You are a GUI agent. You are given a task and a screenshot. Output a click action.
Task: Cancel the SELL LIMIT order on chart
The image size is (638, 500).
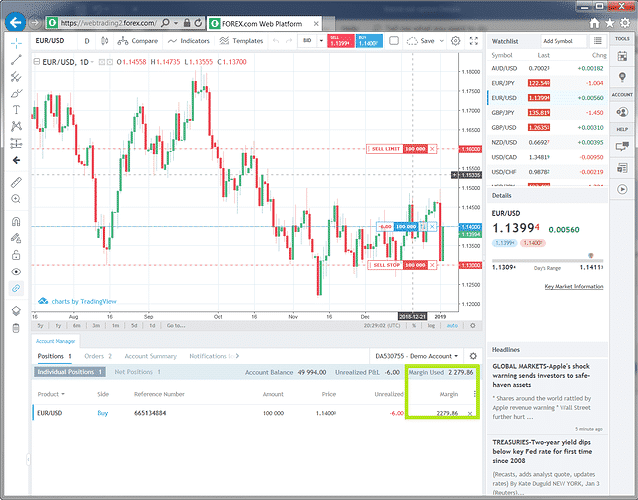point(432,149)
